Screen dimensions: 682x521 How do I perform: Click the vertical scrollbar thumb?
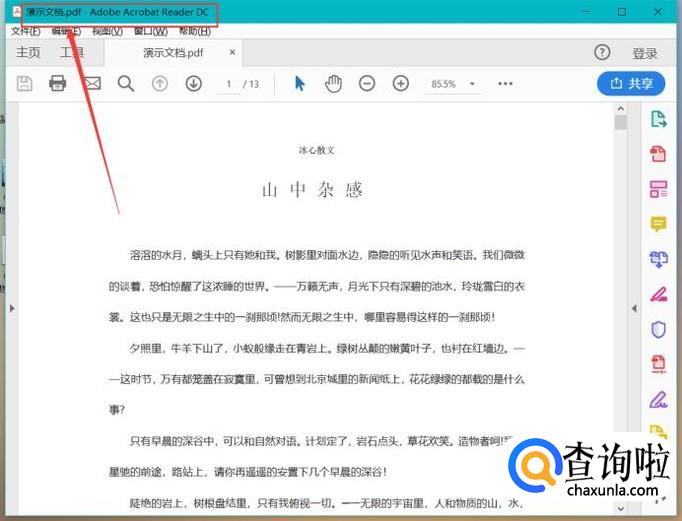[x=621, y=123]
